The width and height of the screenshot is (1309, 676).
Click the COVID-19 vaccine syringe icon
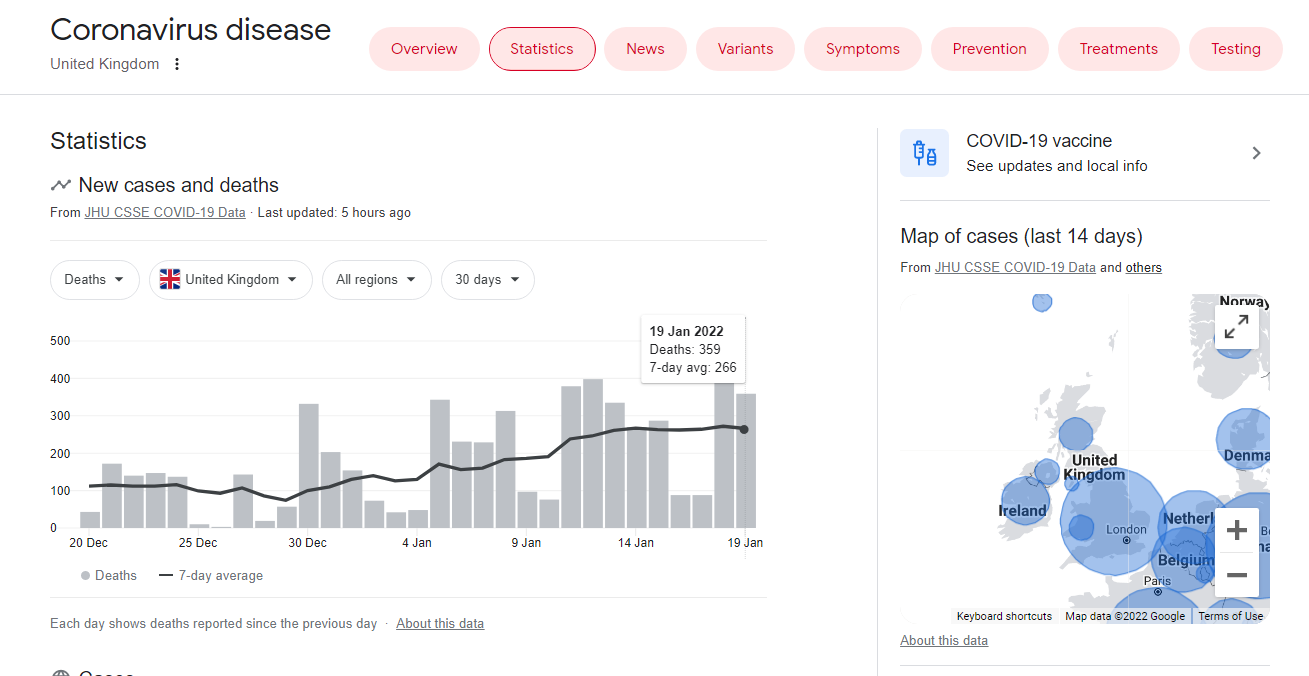924,153
